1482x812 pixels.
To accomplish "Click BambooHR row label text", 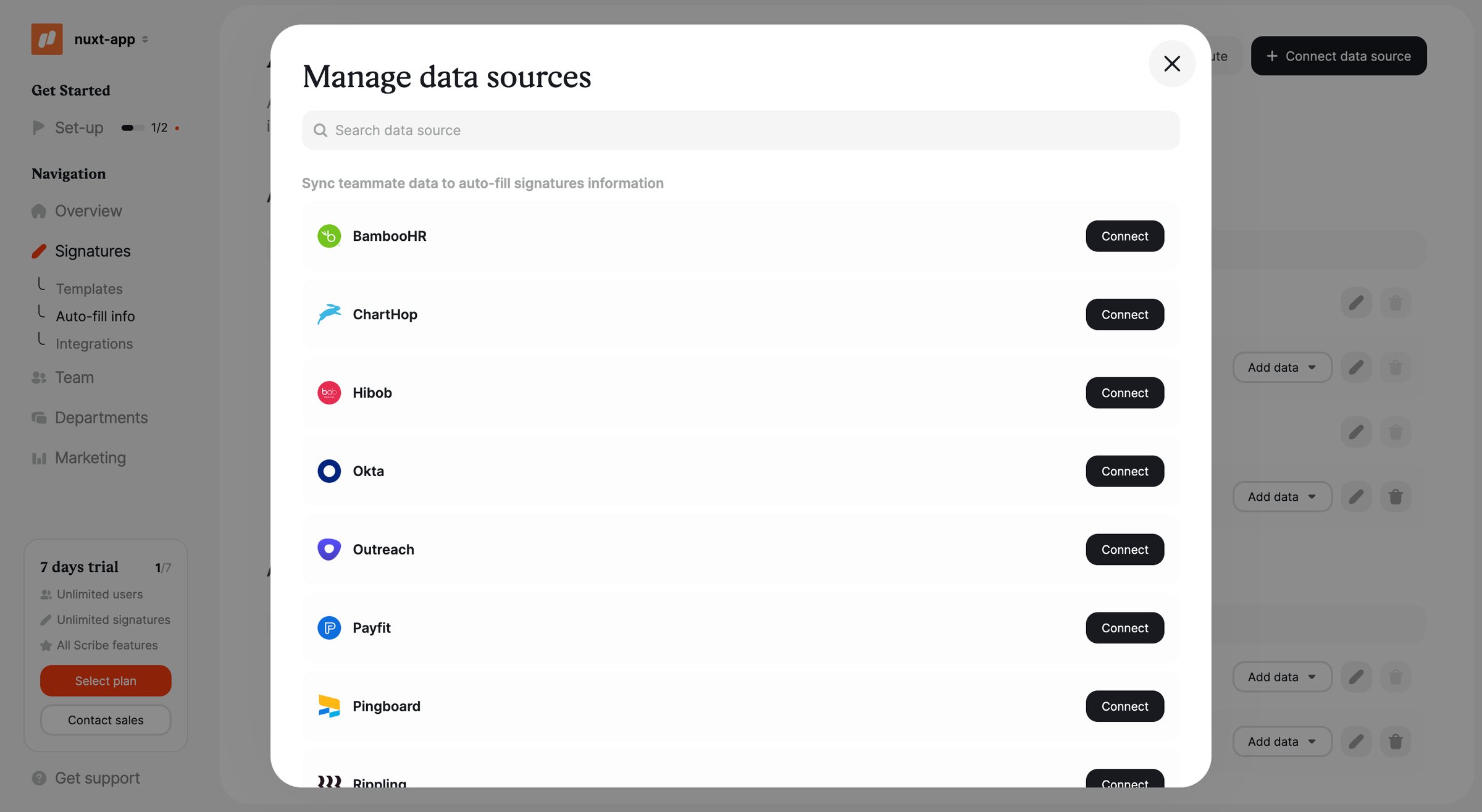I will pyautogui.click(x=390, y=236).
